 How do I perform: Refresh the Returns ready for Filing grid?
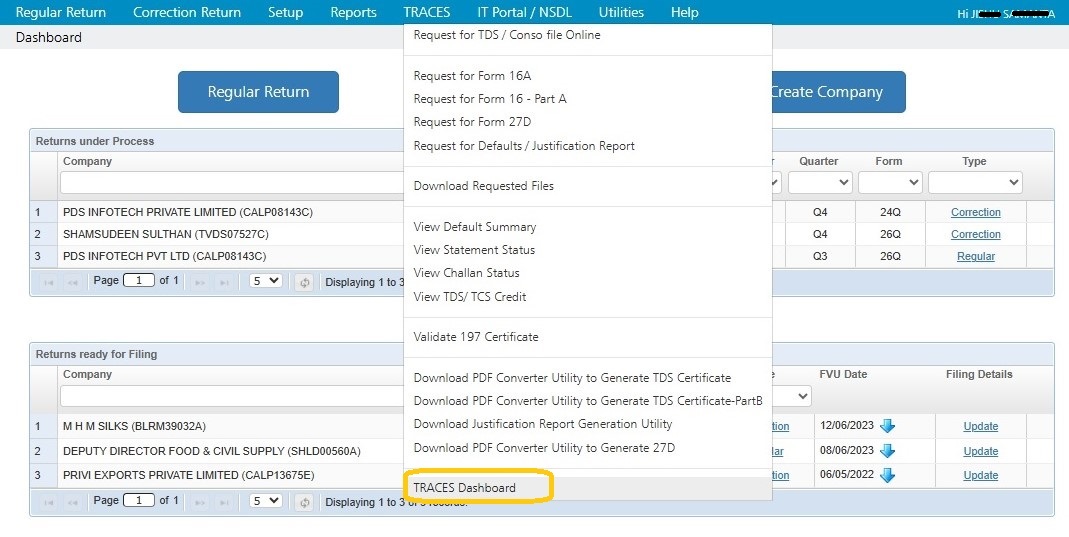coord(305,501)
